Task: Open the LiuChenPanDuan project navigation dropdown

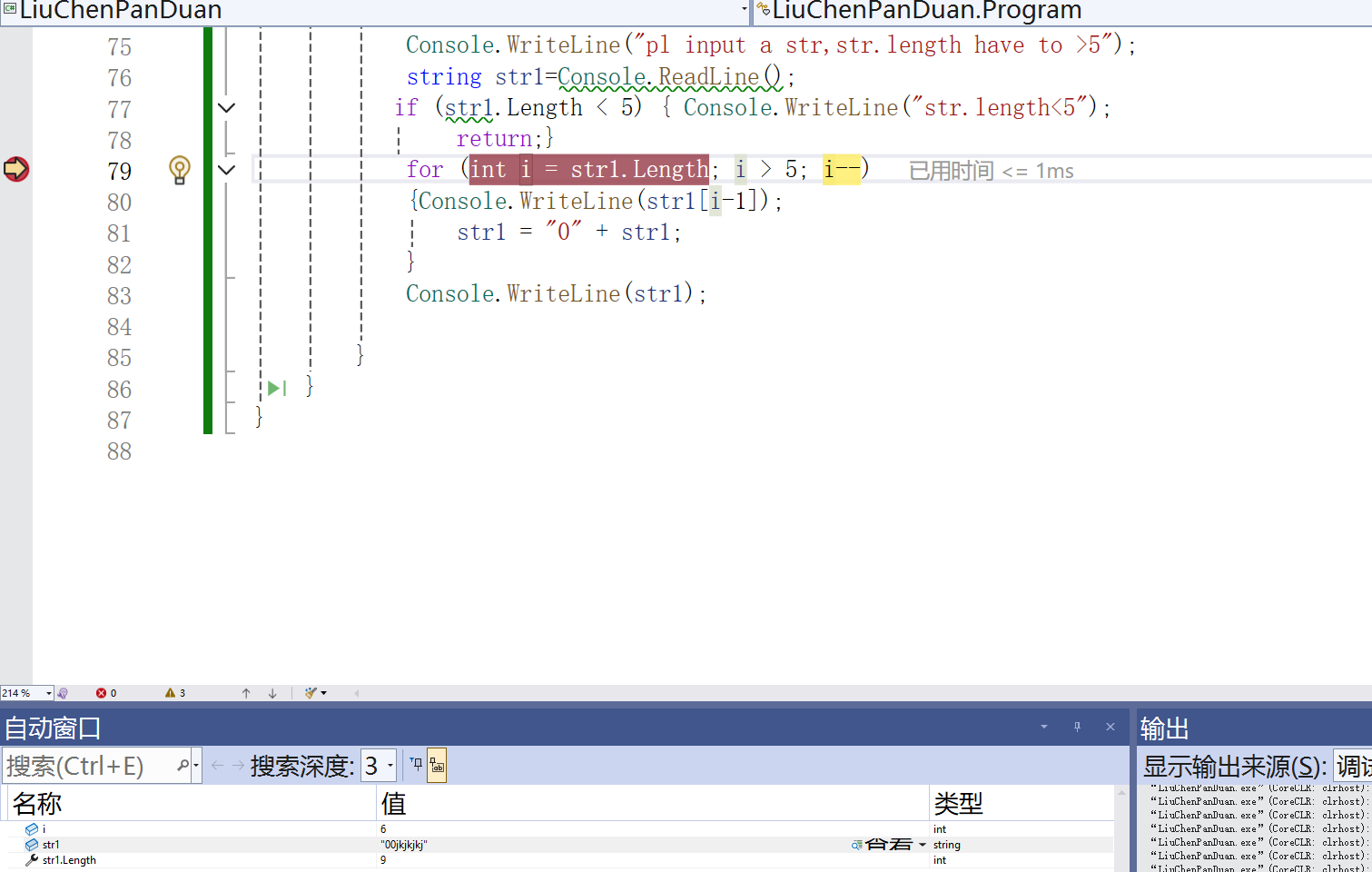Action: [745, 10]
